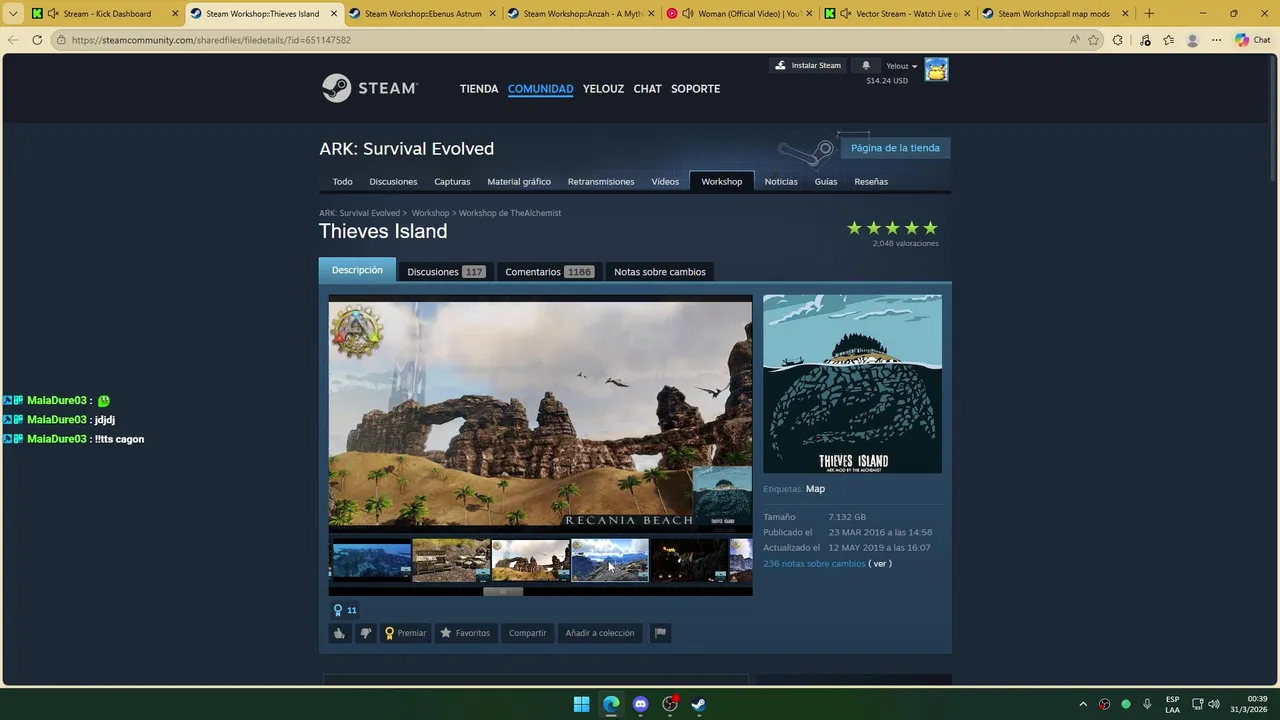Select the Reseñas tab
This screenshot has width=1280, height=720.
coord(871,182)
